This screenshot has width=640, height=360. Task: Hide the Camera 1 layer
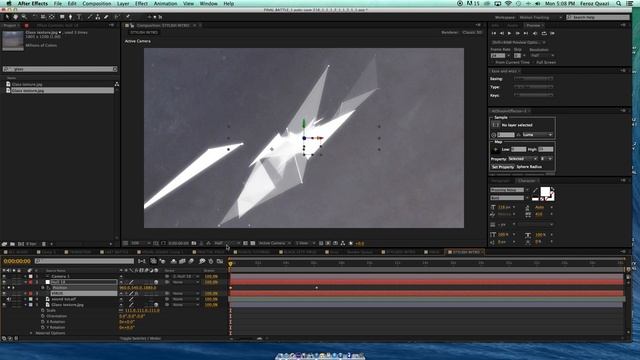[4, 276]
